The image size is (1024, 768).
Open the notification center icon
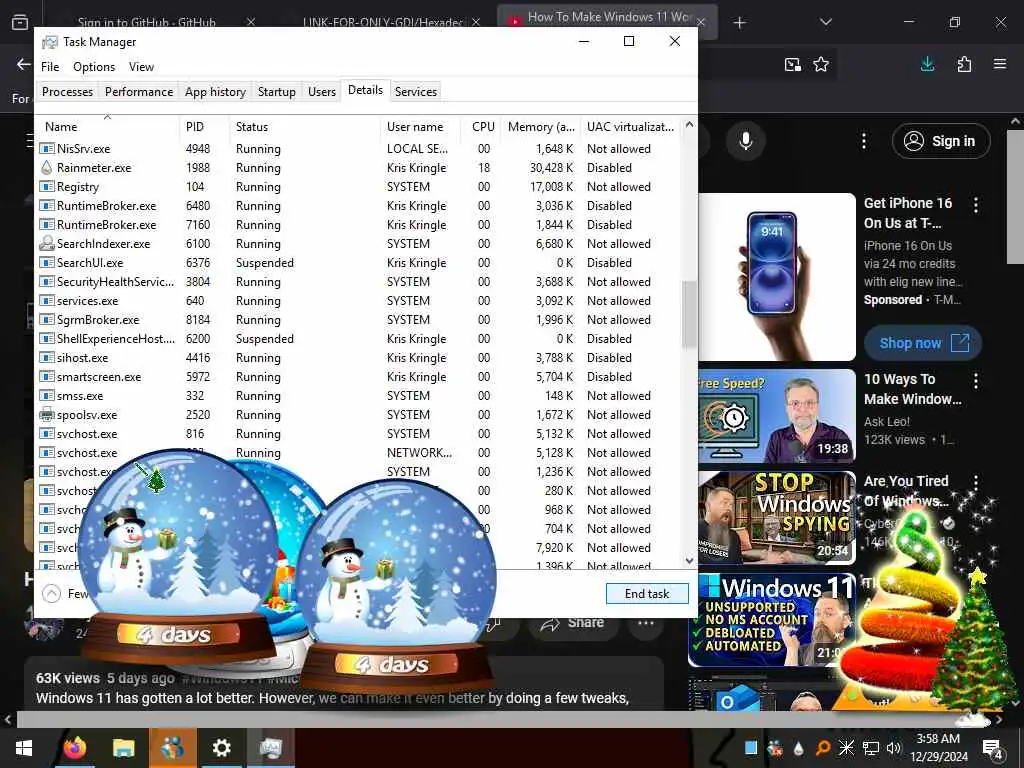point(993,748)
